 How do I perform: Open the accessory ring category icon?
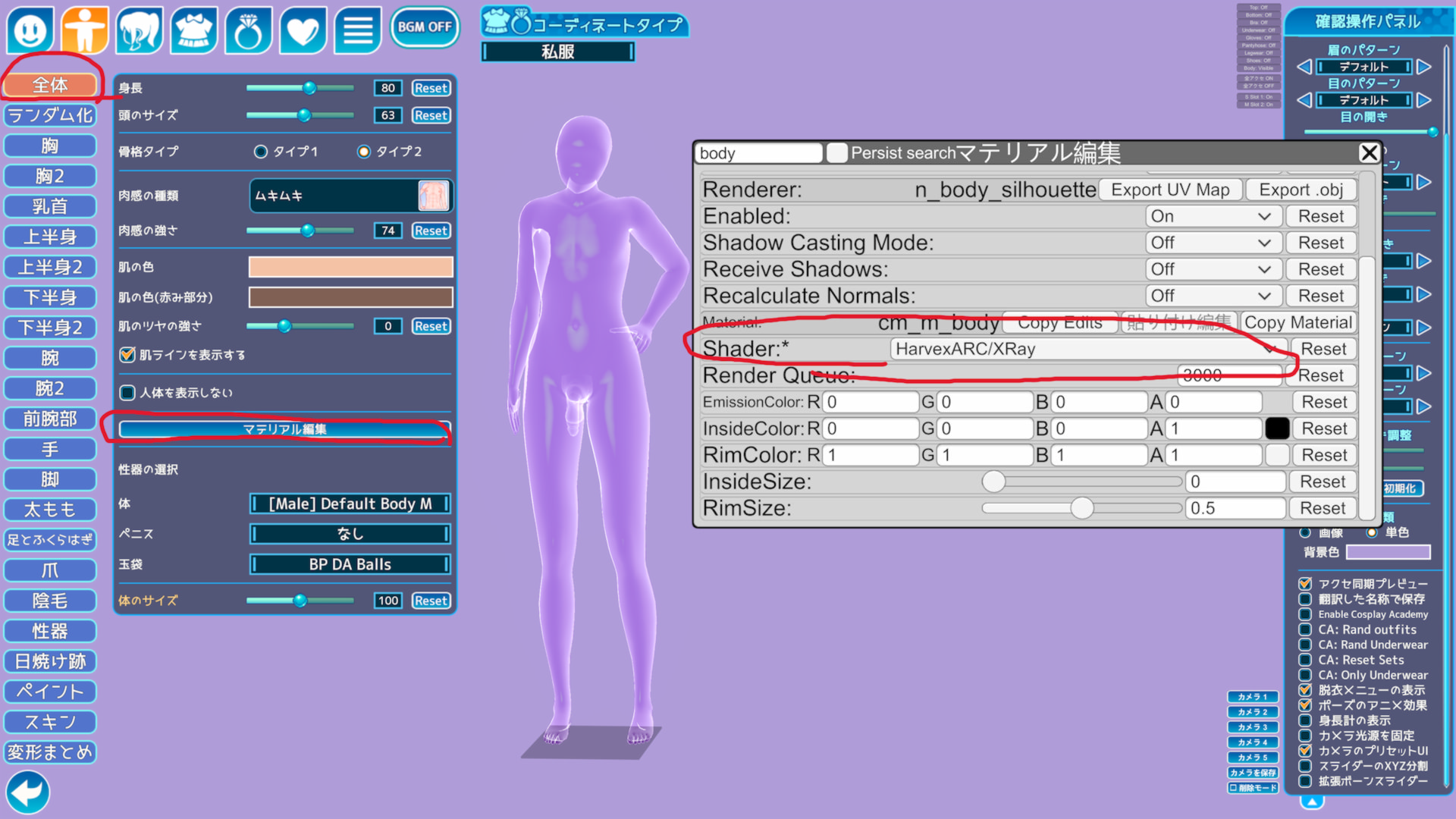(x=249, y=30)
